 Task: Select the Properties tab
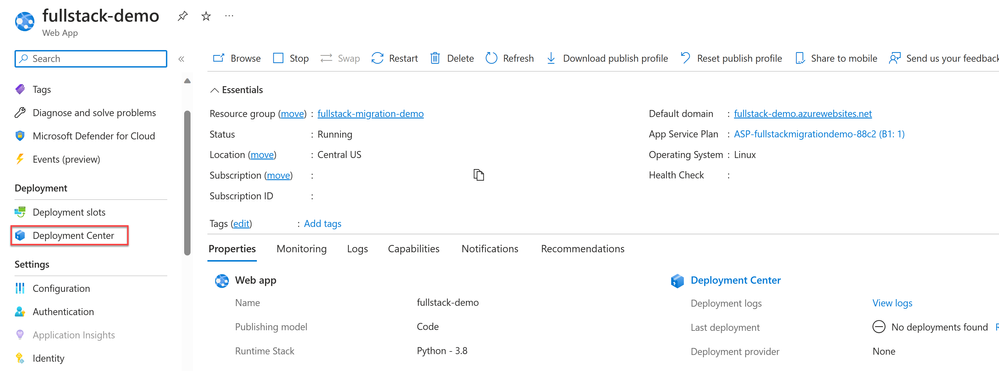point(232,249)
